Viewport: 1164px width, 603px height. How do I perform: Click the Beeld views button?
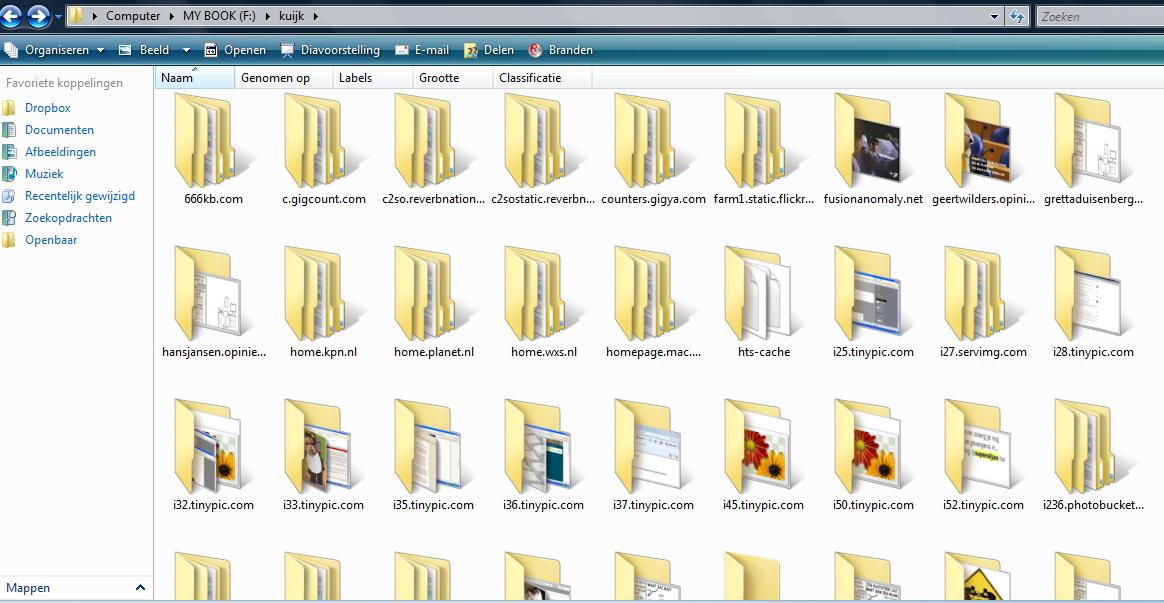click(146, 50)
